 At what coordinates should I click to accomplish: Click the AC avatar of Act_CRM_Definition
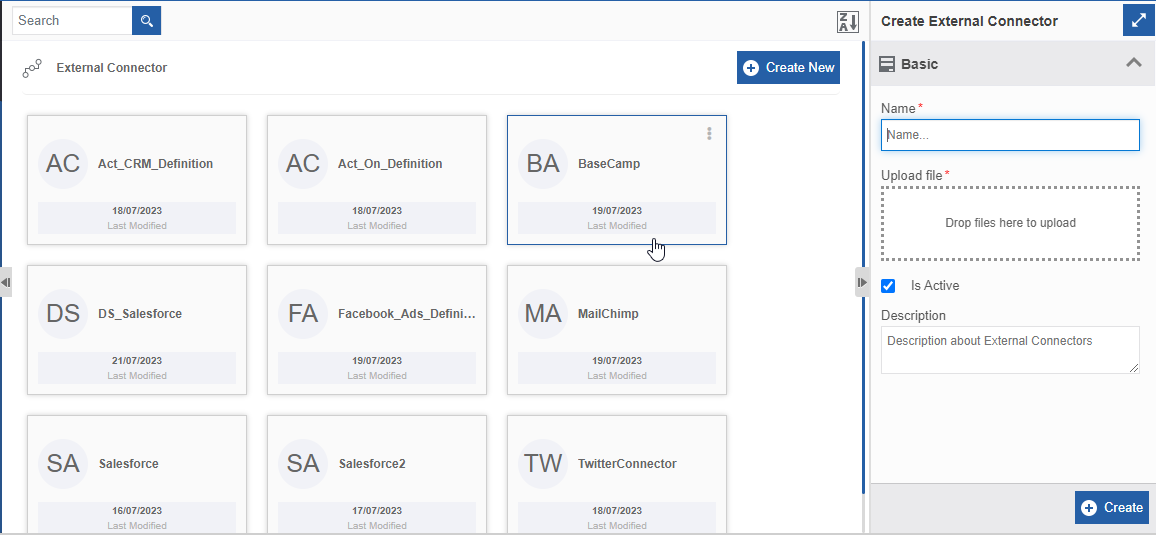(63, 164)
